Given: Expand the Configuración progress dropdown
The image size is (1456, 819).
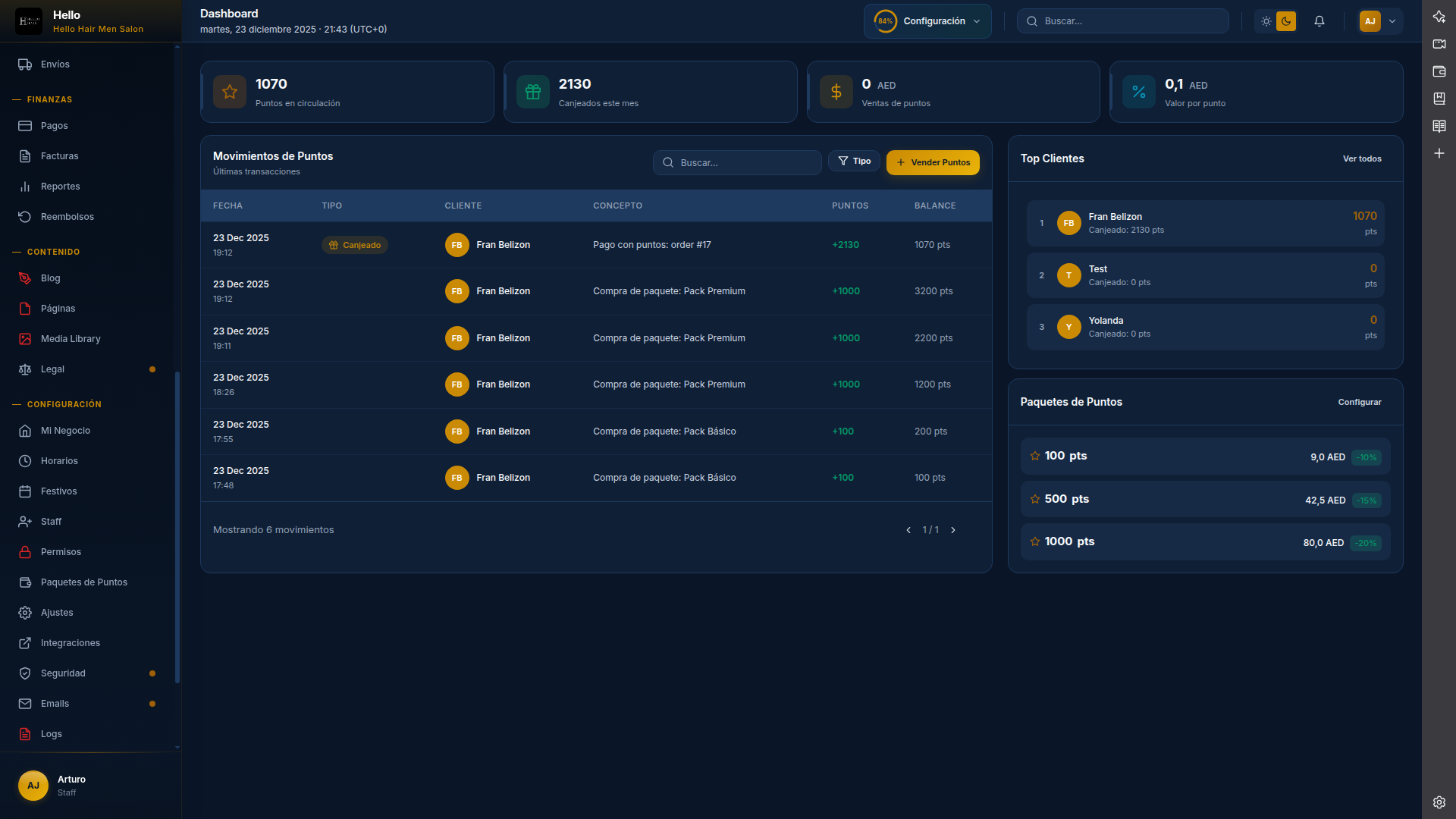Looking at the screenshot, I should 927,21.
